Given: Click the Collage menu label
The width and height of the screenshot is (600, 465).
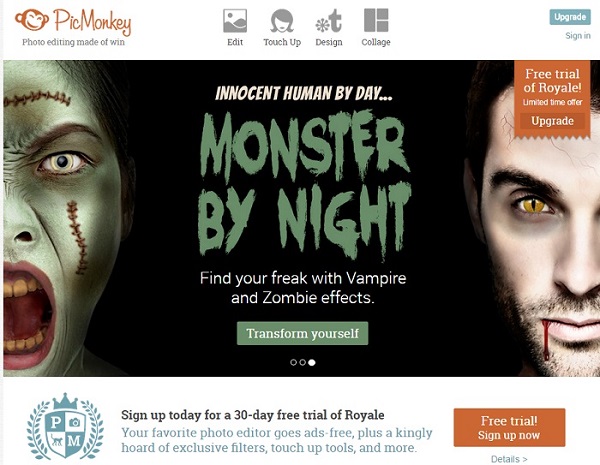Looking at the screenshot, I should (376, 42).
